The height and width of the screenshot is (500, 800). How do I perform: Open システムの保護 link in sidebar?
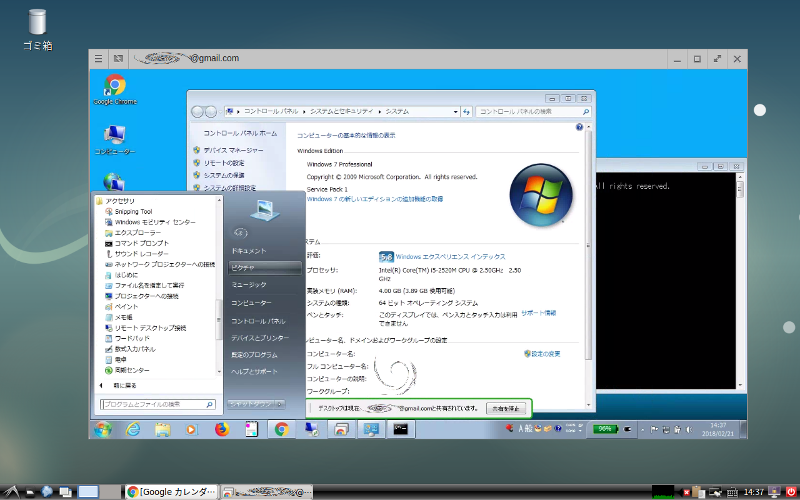coord(224,176)
